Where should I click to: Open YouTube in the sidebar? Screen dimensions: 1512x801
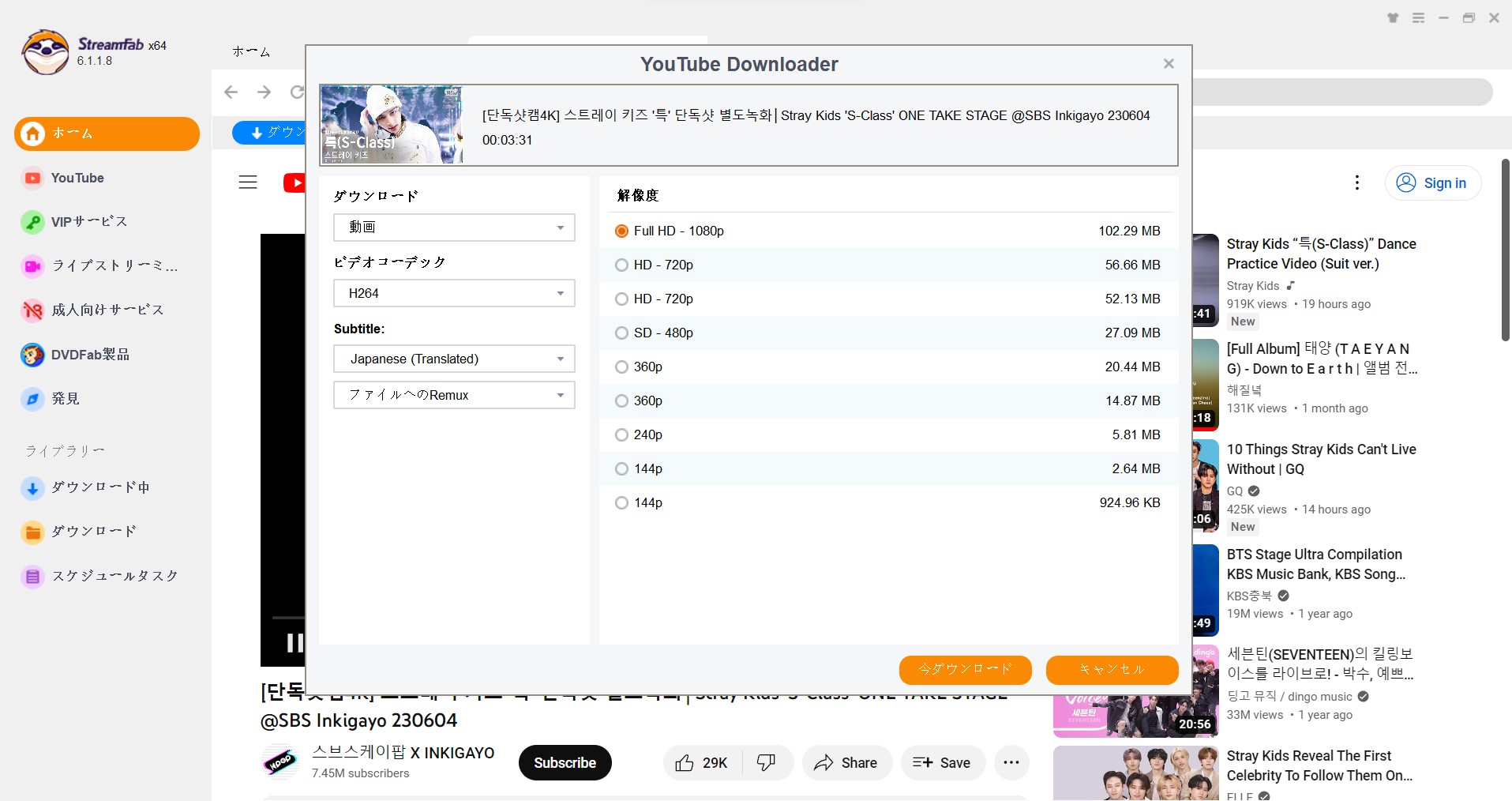(77, 178)
